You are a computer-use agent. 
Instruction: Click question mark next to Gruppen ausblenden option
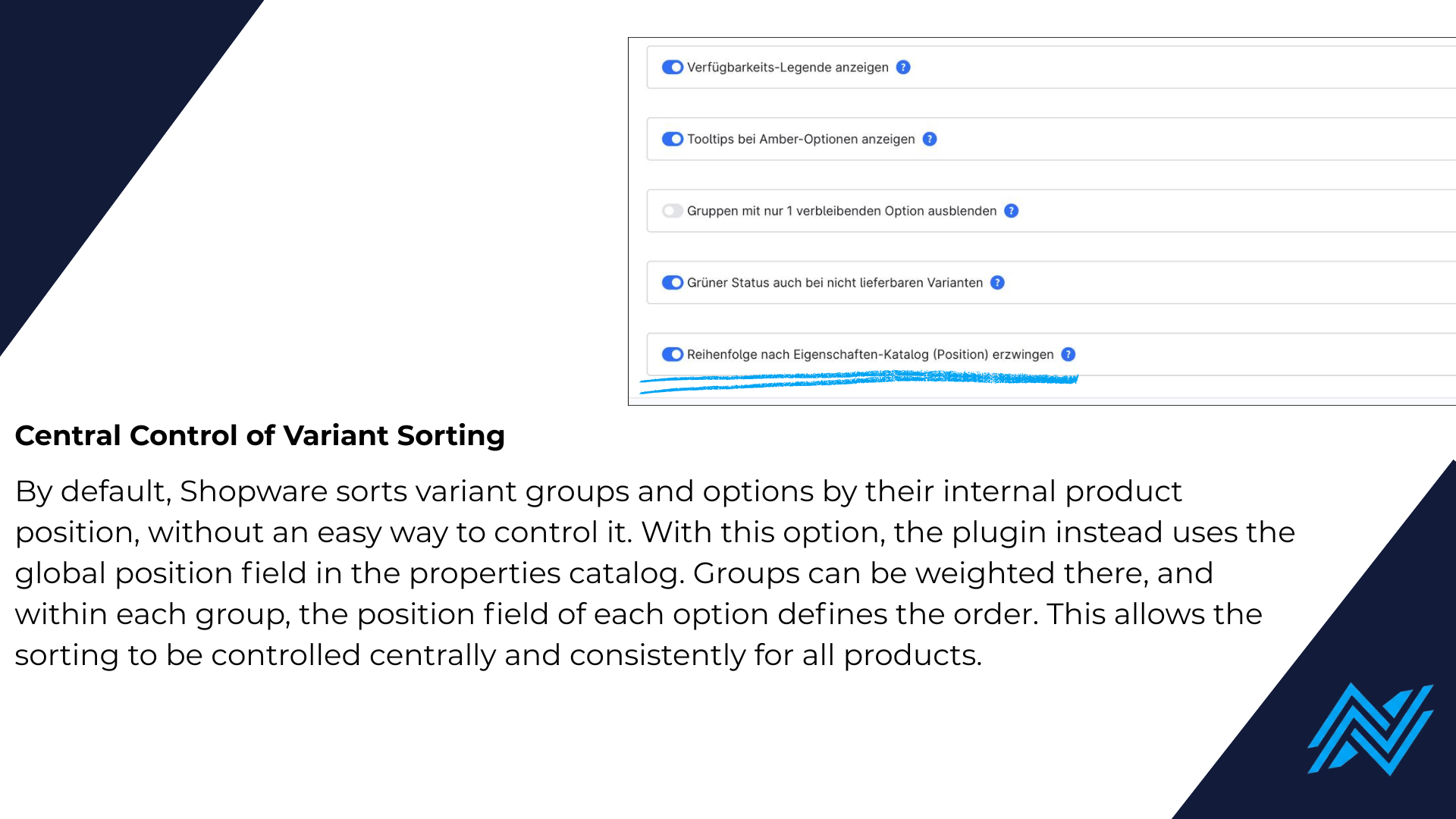tap(1012, 211)
